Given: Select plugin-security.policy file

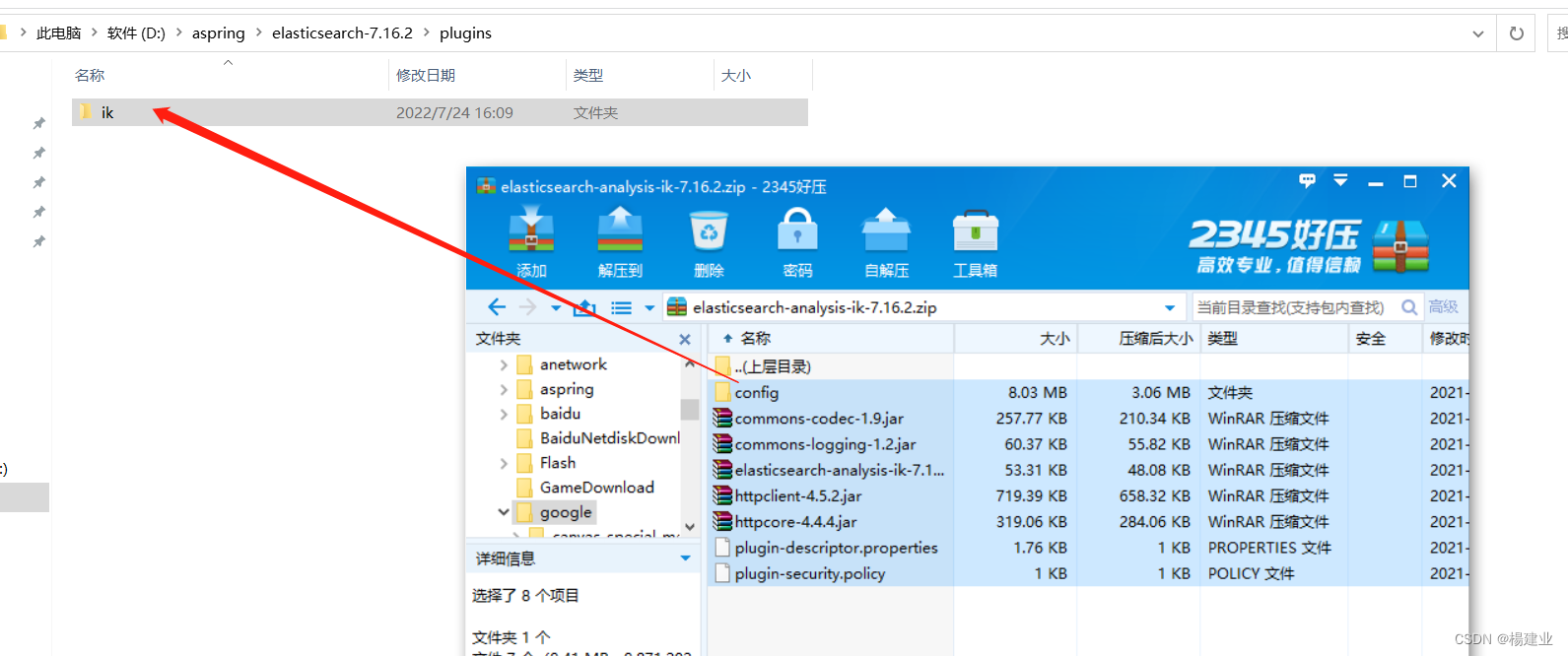Looking at the screenshot, I should 800,573.
